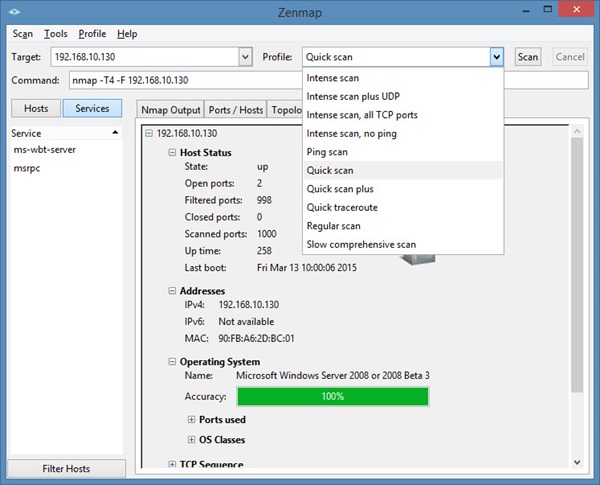Collapse the 192.168.10.130 host tree node
600x485 pixels.
(149, 133)
